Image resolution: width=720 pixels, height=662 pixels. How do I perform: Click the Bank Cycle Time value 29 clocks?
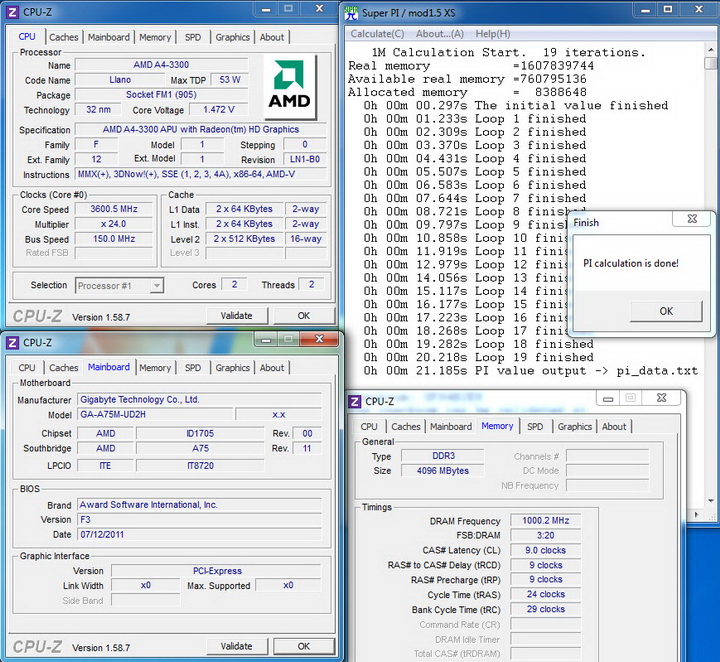pos(546,609)
